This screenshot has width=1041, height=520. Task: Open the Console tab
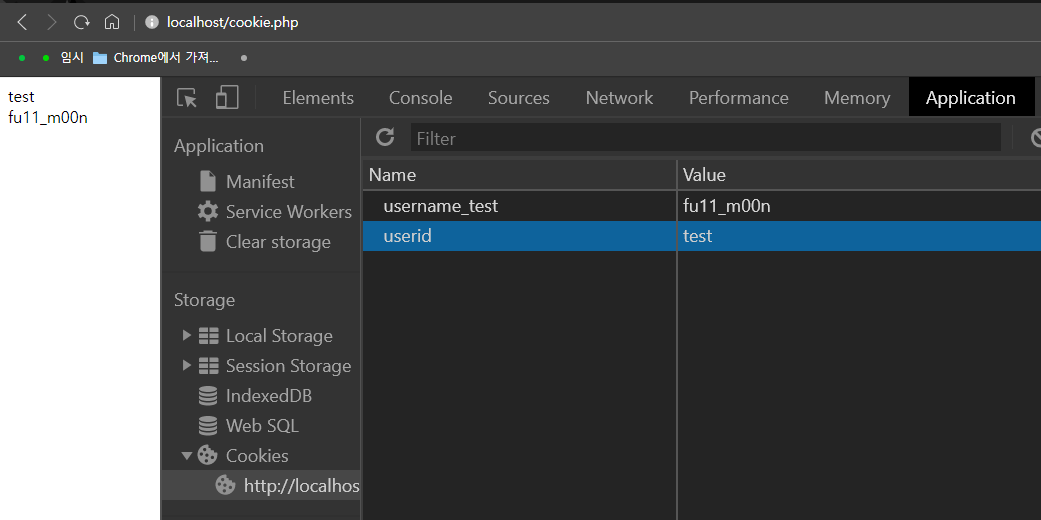coord(420,98)
